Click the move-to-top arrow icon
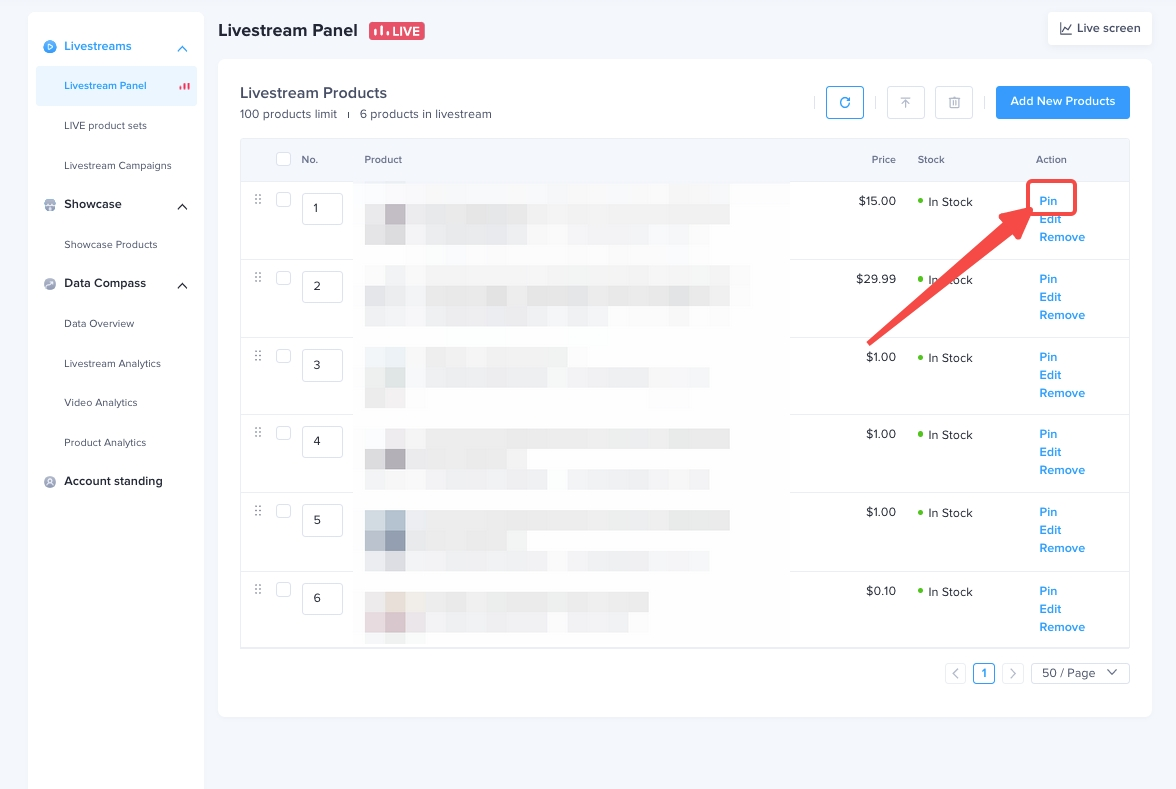 coord(905,102)
